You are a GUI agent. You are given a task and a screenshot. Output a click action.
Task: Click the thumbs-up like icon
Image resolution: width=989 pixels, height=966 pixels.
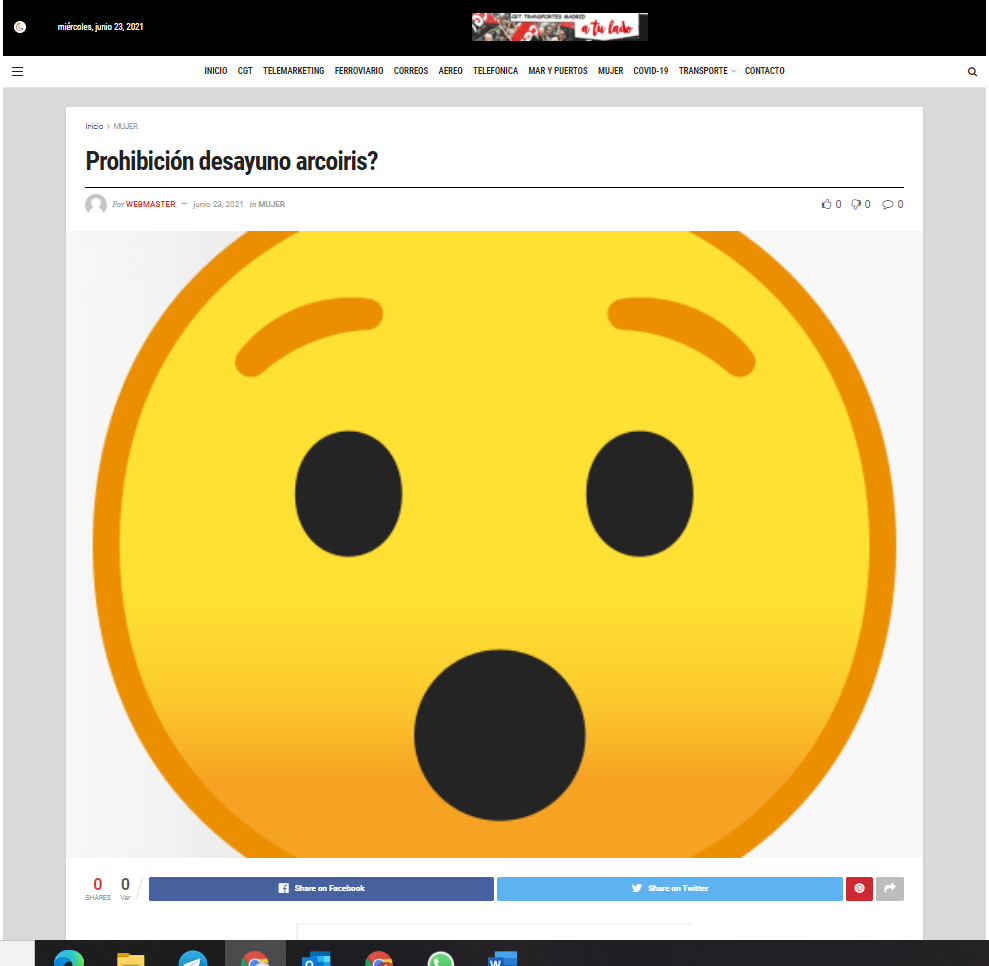click(x=826, y=204)
